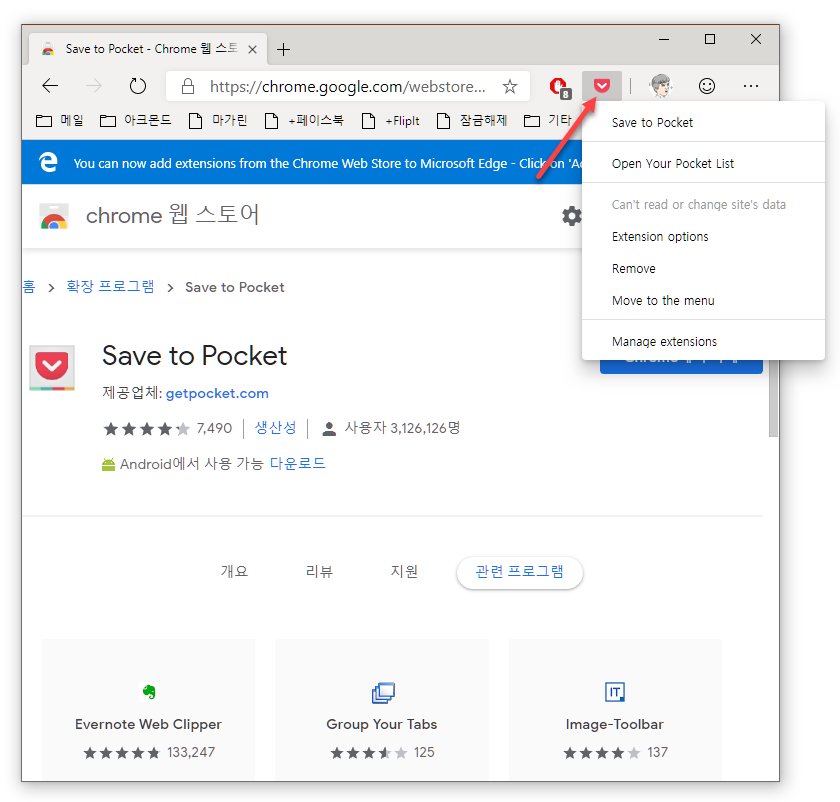Open the +FlipIt bookmark

tap(391, 121)
